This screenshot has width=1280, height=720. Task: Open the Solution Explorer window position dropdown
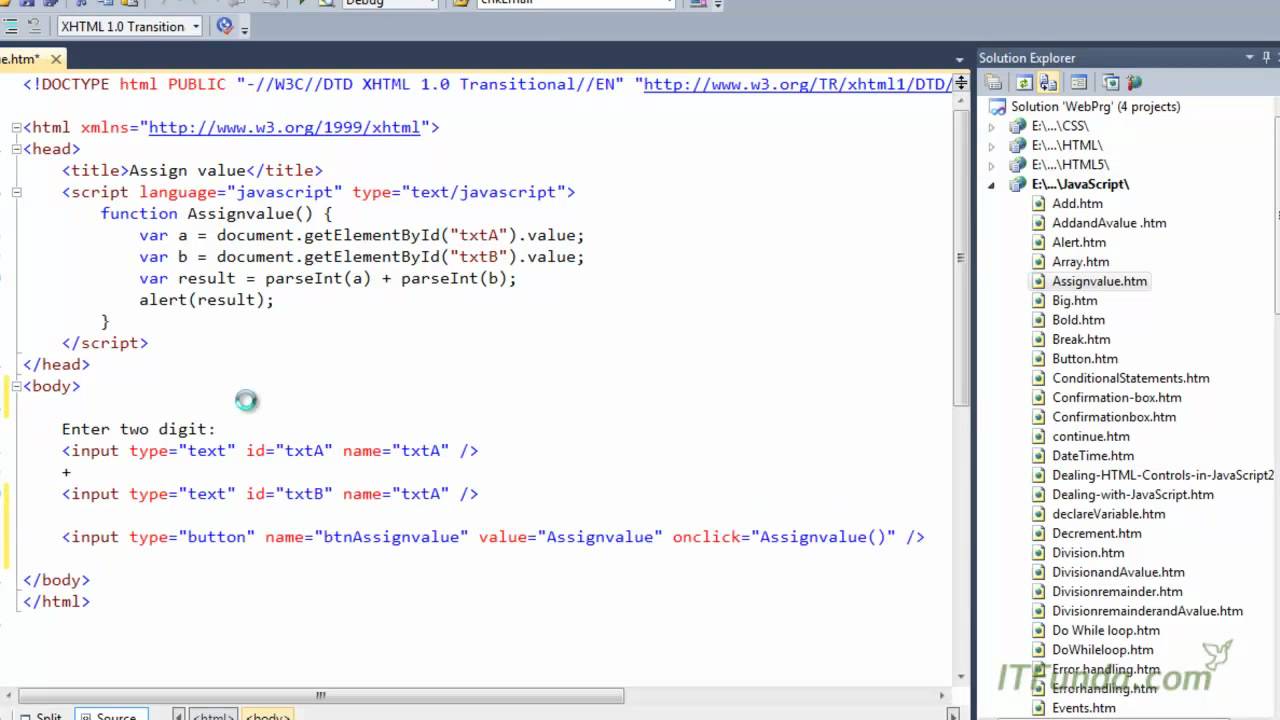click(x=1249, y=58)
